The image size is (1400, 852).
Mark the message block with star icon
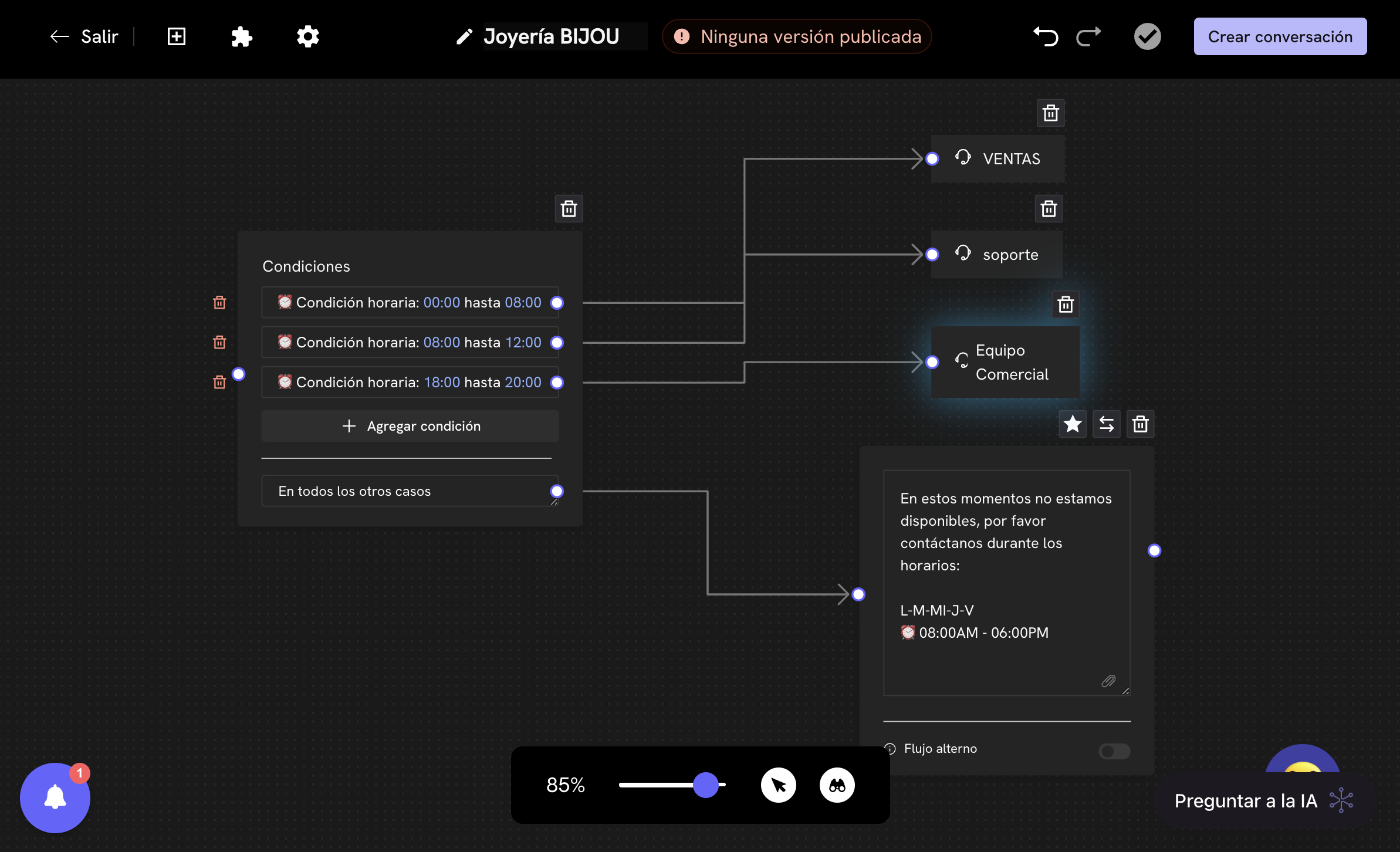click(x=1073, y=424)
